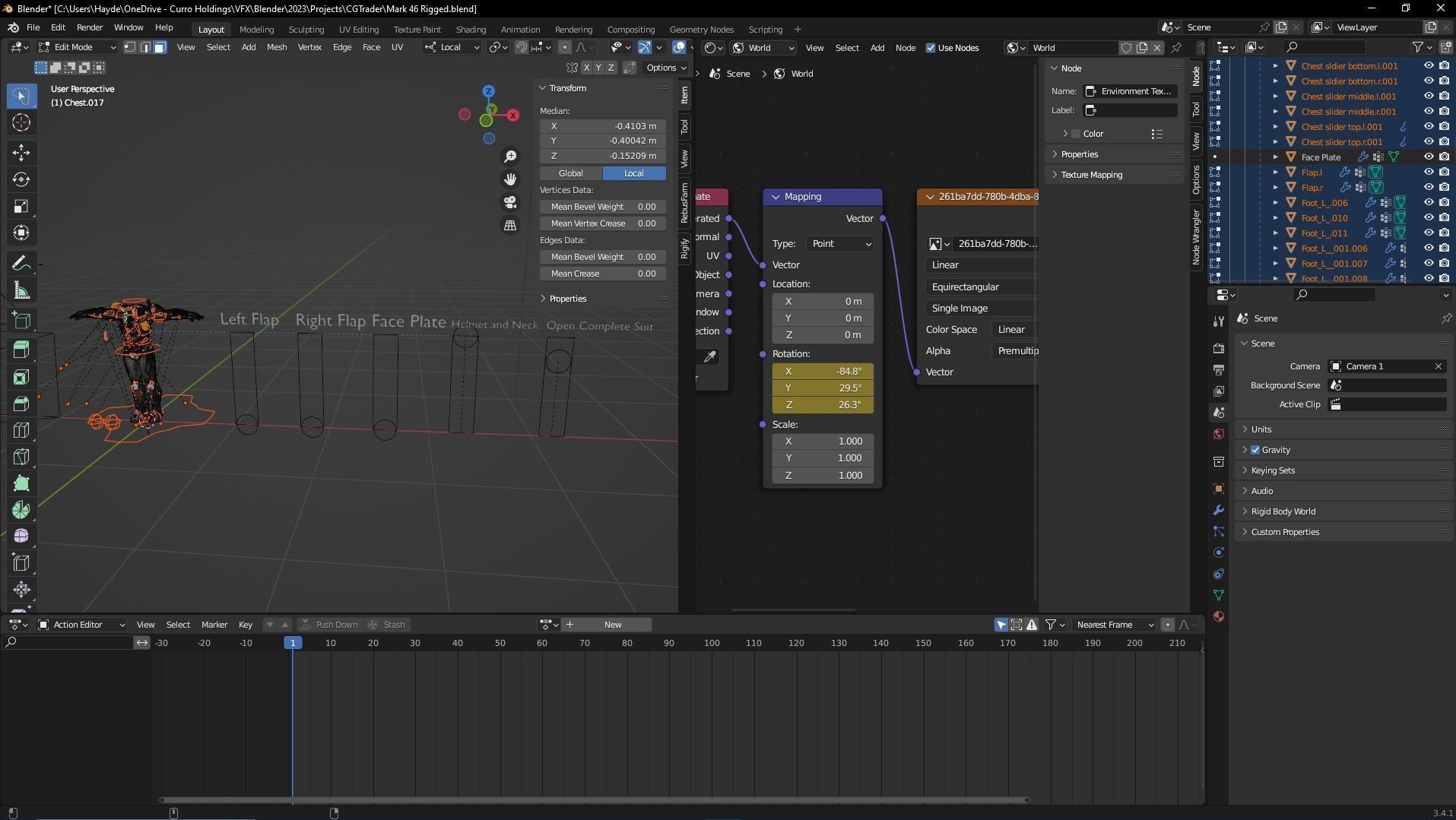Open the viewport Options button
Image resolution: width=1456 pixels, height=820 pixels.
(x=665, y=68)
